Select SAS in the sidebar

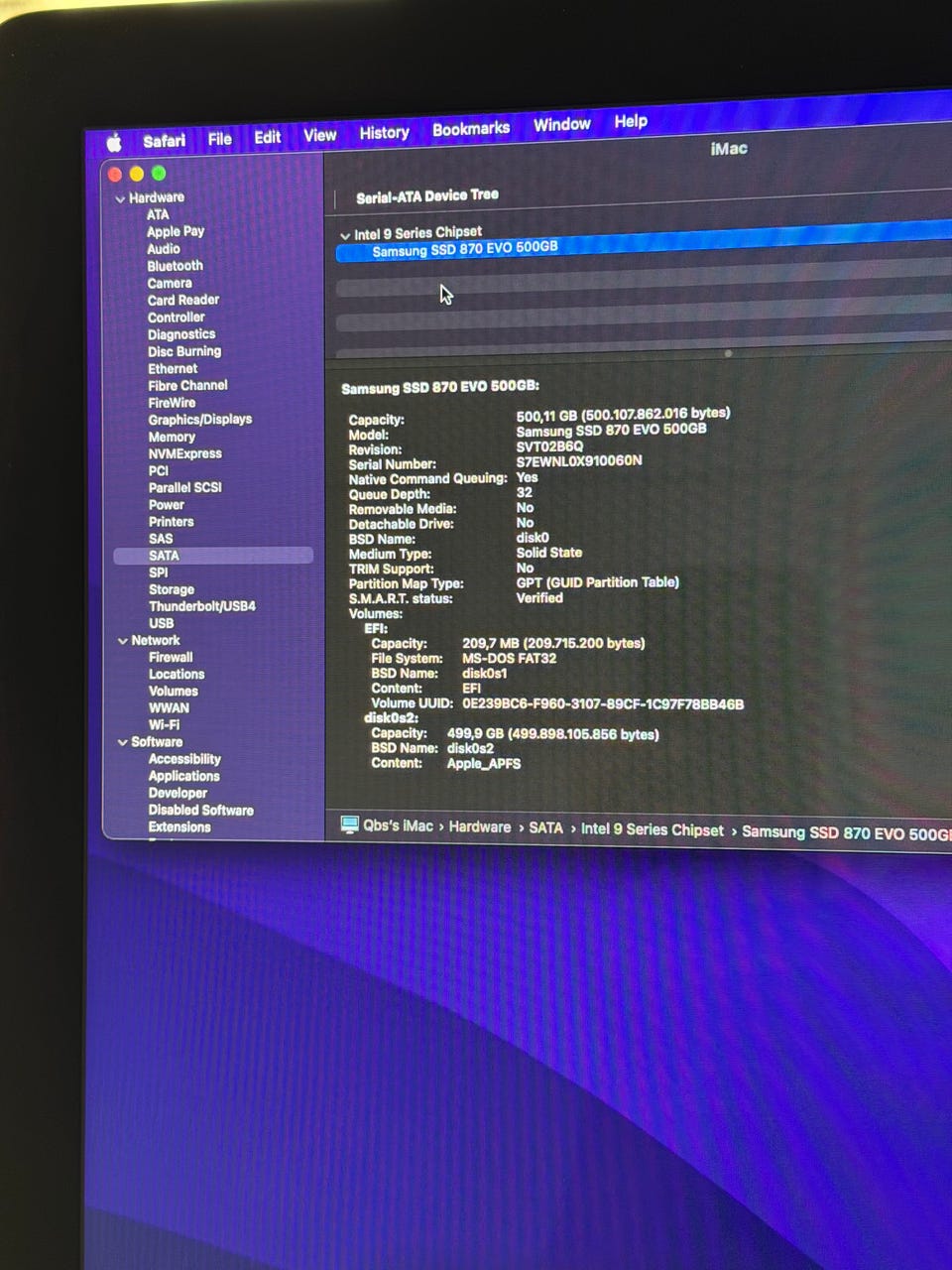pyautogui.click(x=161, y=539)
